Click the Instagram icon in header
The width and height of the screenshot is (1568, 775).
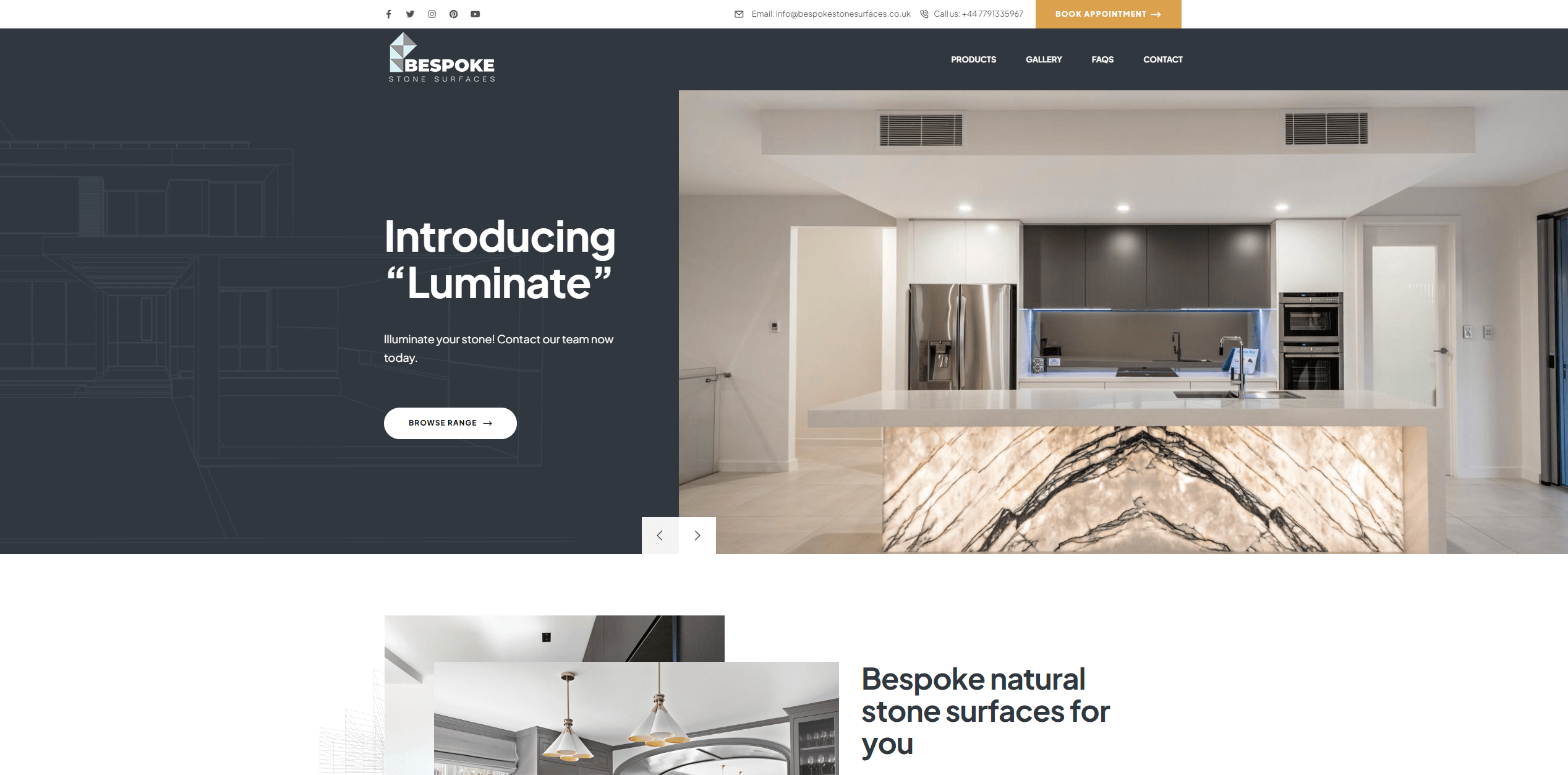click(x=432, y=13)
